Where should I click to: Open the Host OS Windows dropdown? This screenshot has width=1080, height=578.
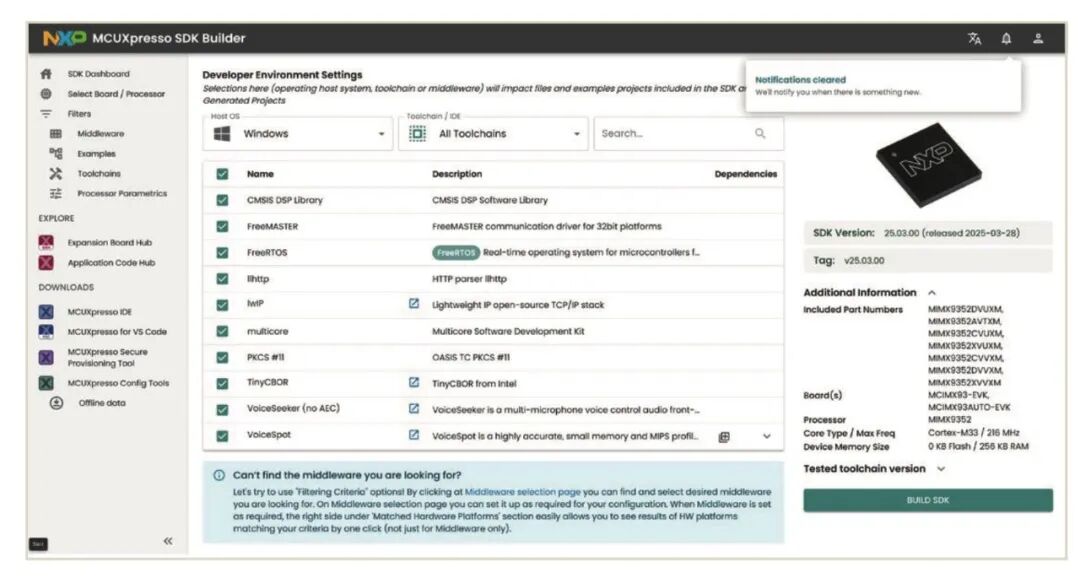pos(300,134)
